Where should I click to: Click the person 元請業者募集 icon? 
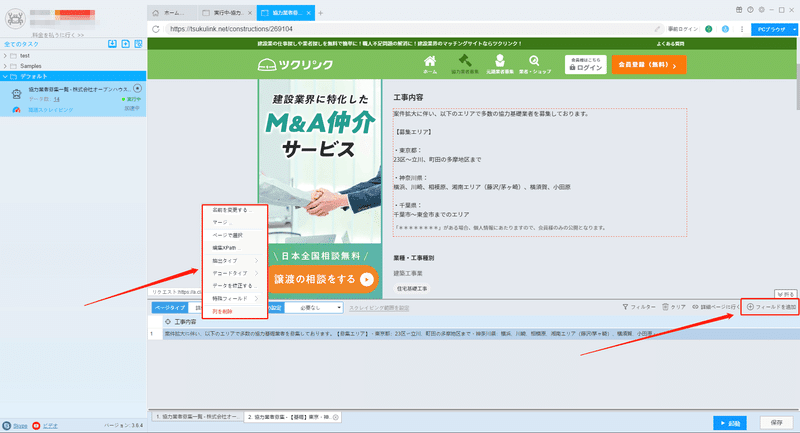click(499, 61)
